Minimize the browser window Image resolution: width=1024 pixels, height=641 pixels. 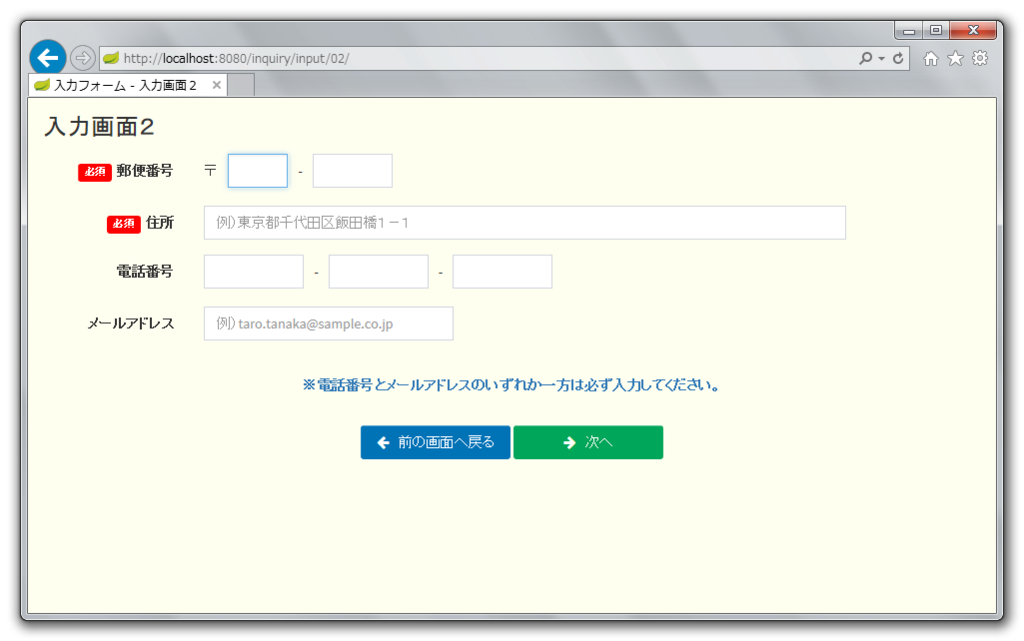(908, 30)
